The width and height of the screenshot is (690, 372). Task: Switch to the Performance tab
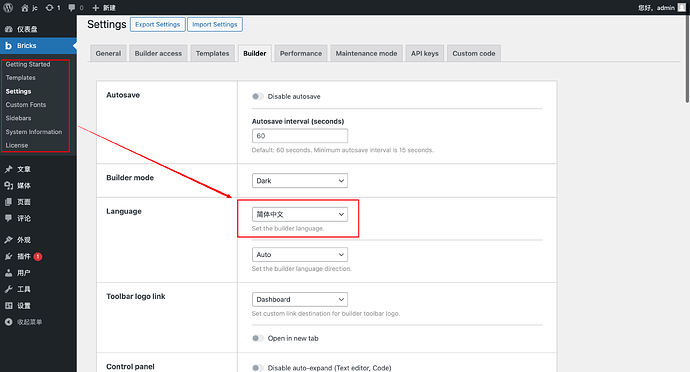coord(301,53)
